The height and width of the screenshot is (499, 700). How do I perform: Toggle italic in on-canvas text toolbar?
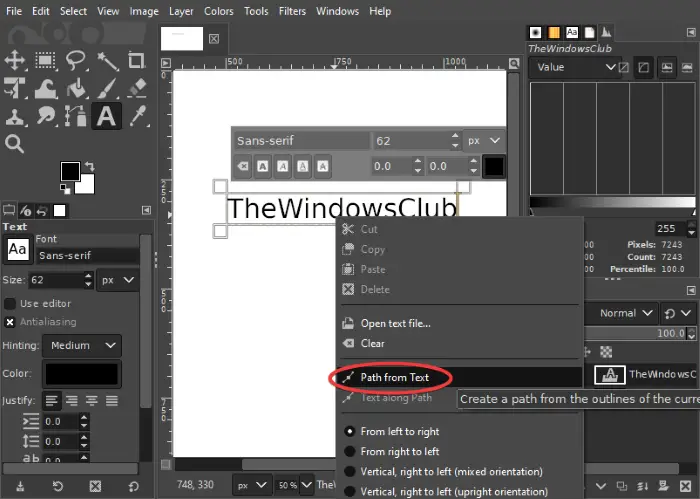283,166
